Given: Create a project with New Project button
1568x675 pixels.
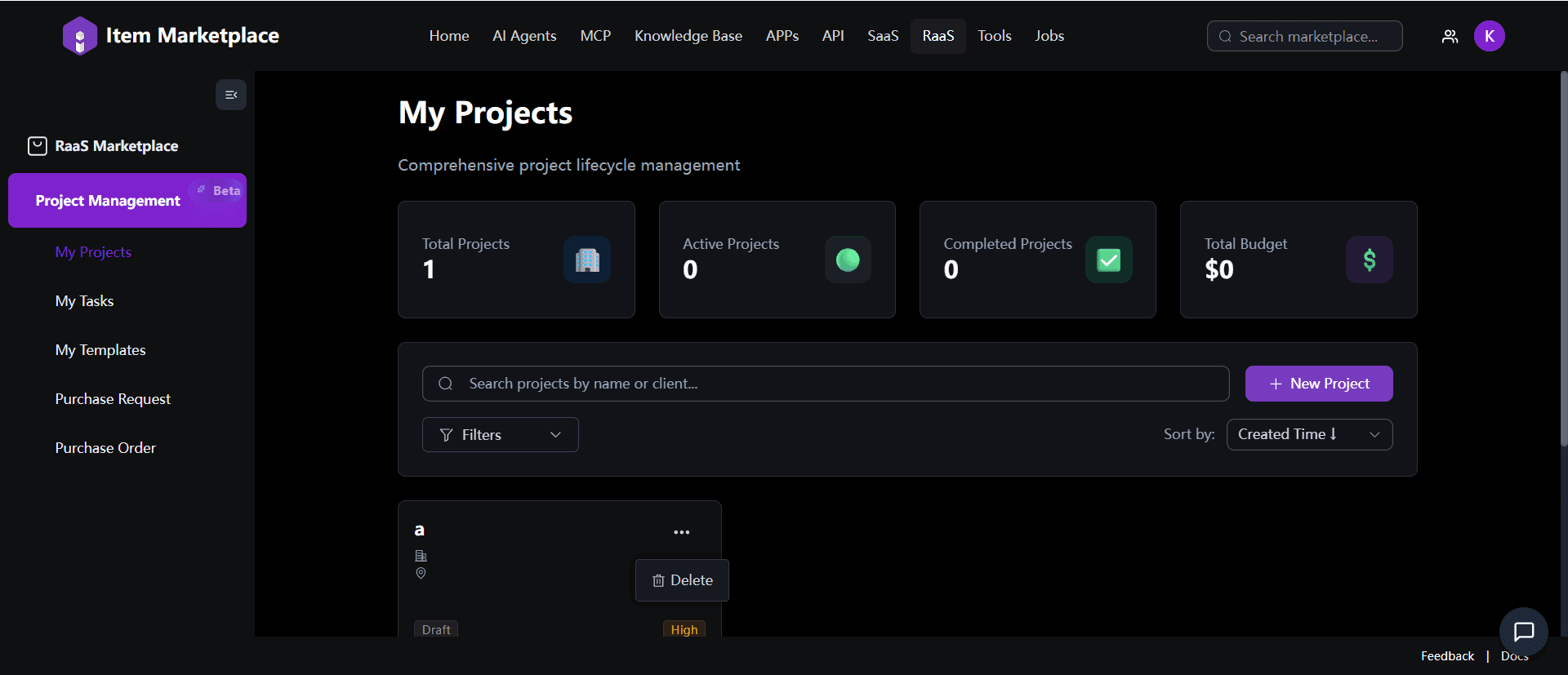Looking at the screenshot, I should 1319,384.
